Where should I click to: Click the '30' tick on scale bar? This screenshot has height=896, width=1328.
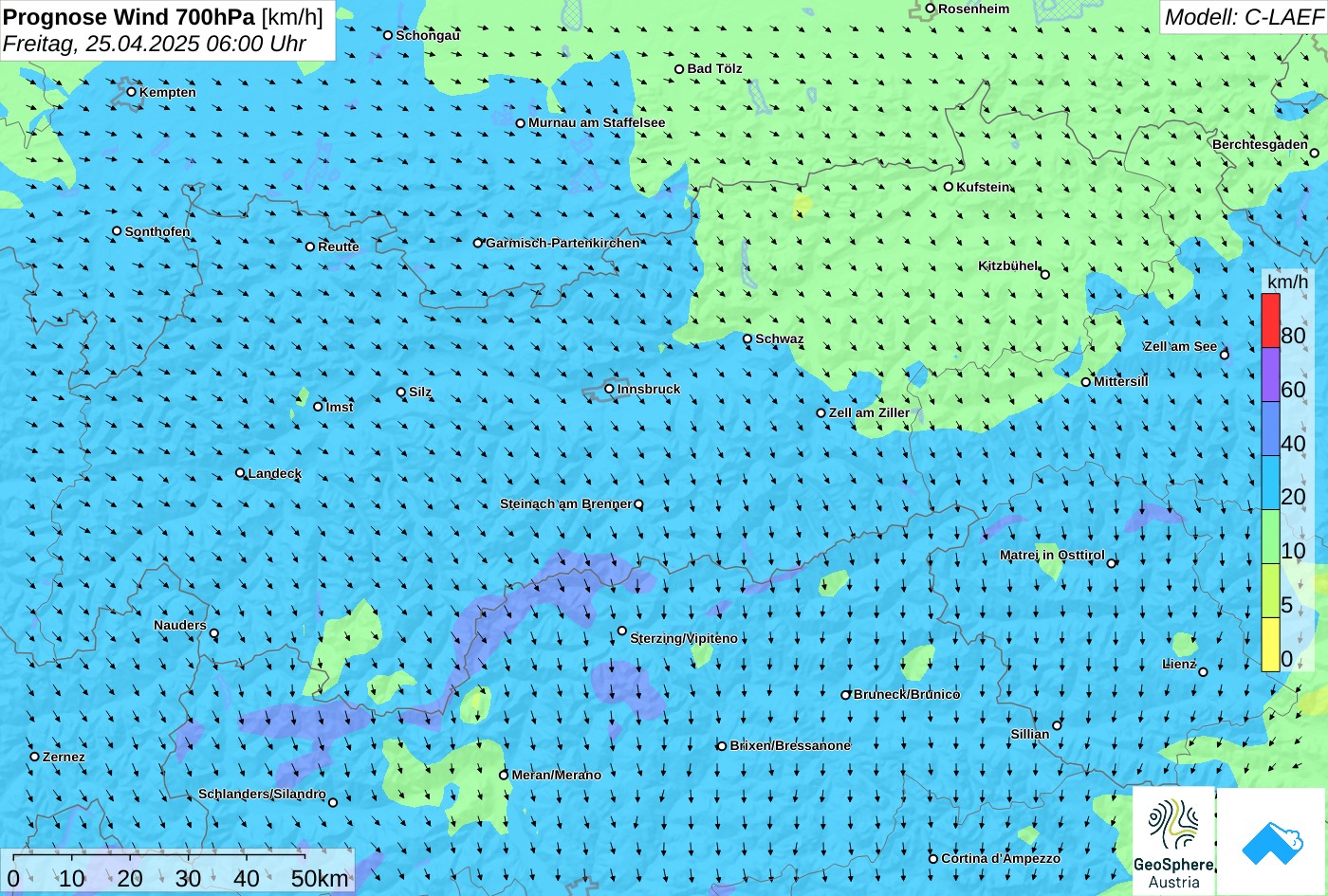tap(188, 879)
